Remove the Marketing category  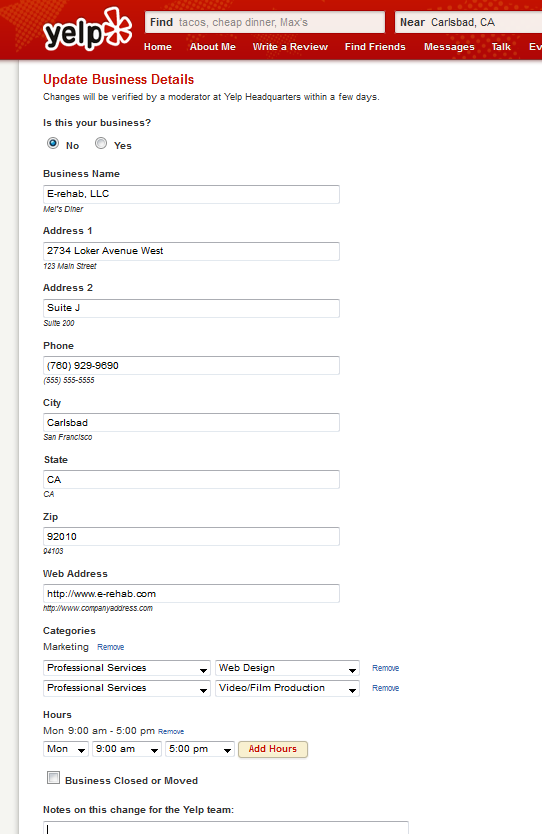(x=111, y=647)
